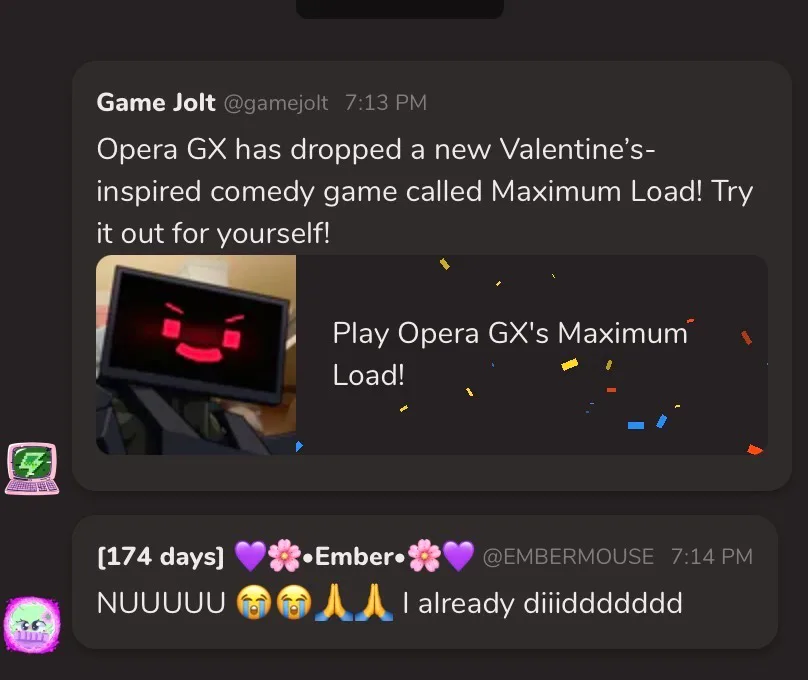Screen dimensions: 808x680
Task: Click the Game Jolt display name
Action: [x=156, y=103]
